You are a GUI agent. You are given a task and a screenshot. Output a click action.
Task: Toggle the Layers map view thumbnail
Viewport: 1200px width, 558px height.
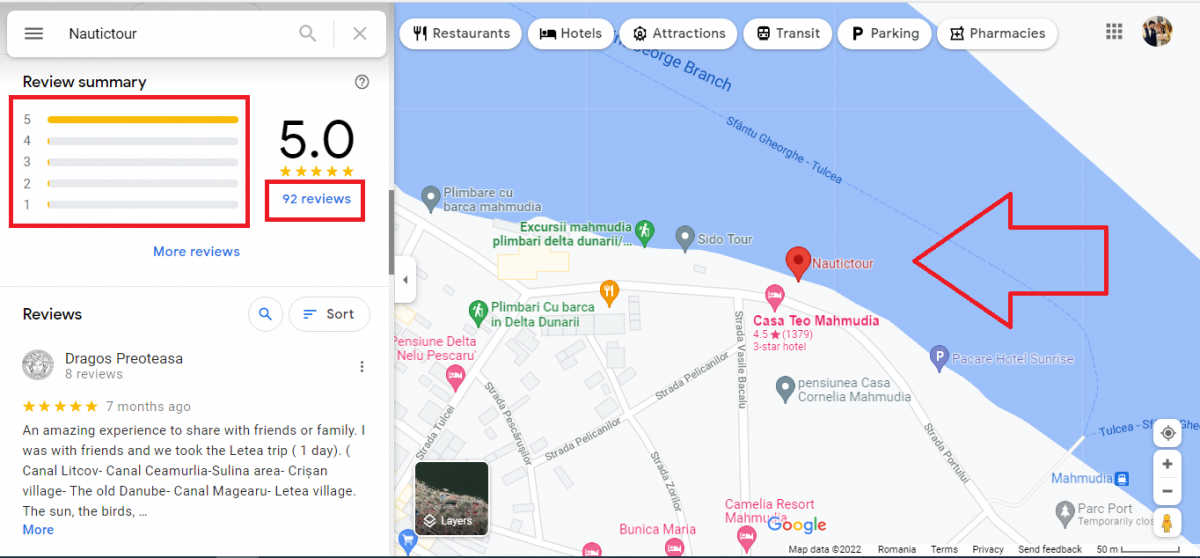[451, 497]
